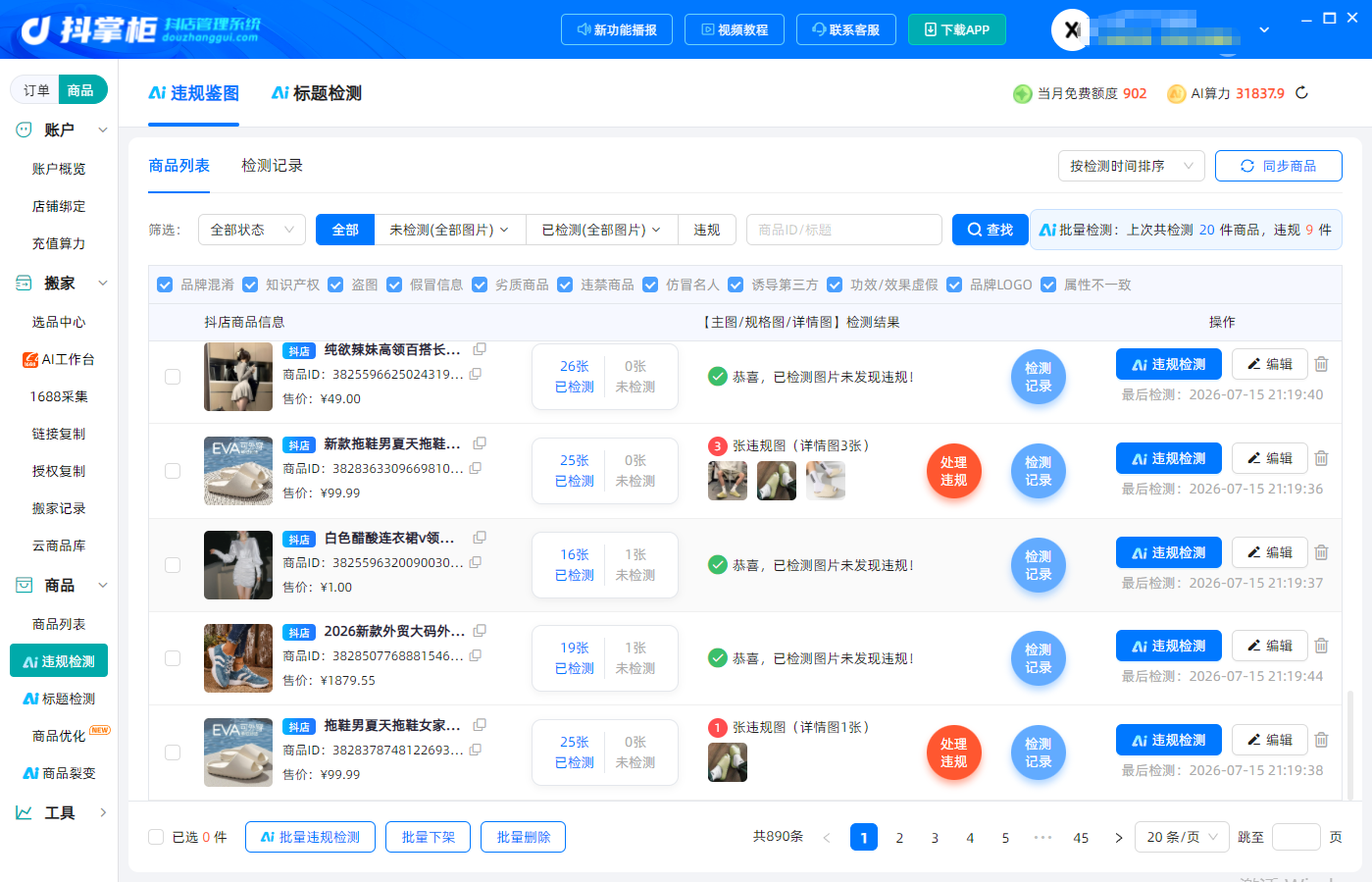The width and height of the screenshot is (1372, 882).
Task: Uncheck the 假冒信息 filter
Action: (x=394, y=285)
